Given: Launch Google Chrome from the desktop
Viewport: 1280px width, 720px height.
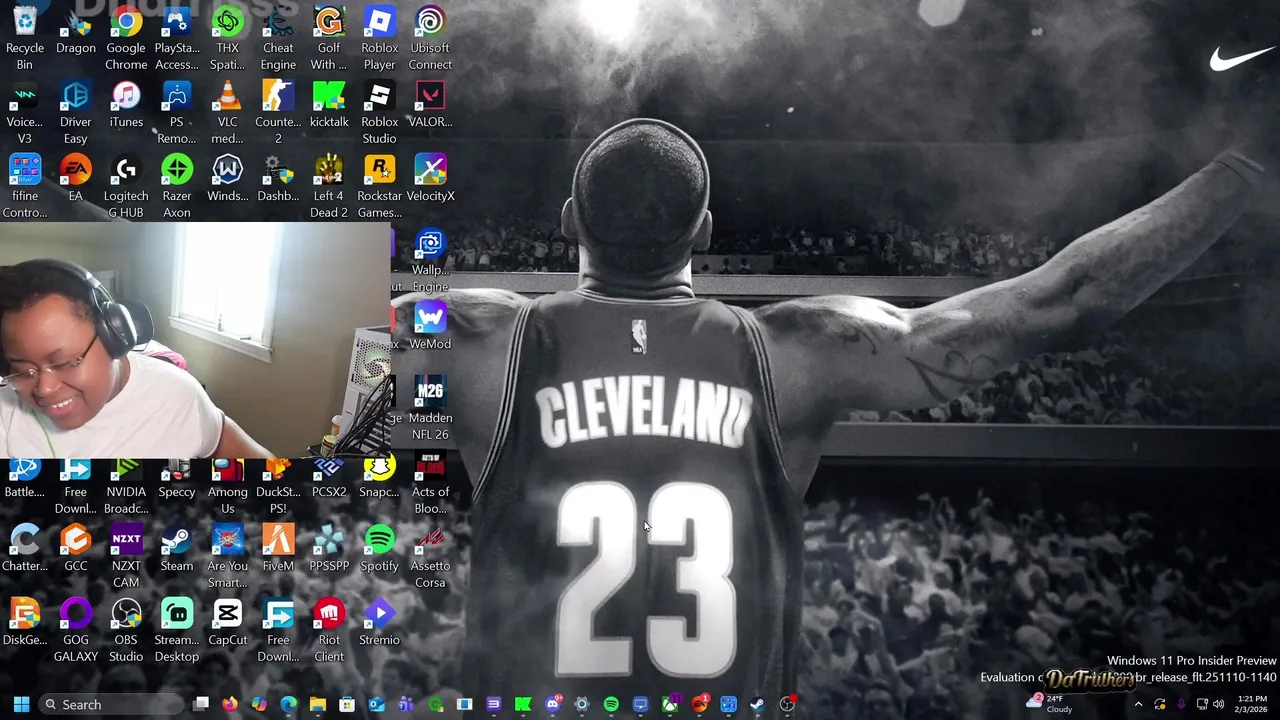Looking at the screenshot, I should 126,38.
